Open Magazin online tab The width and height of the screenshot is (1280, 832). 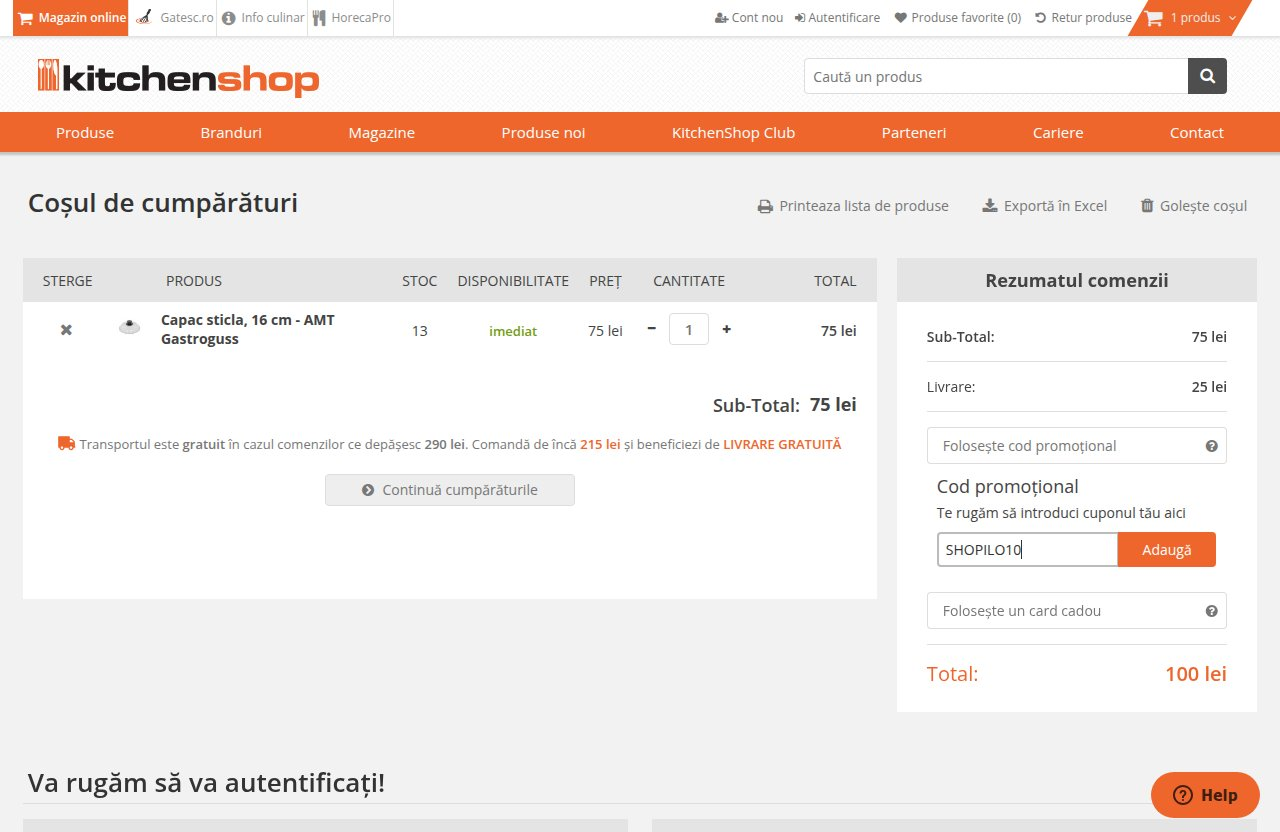tap(72, 18)
